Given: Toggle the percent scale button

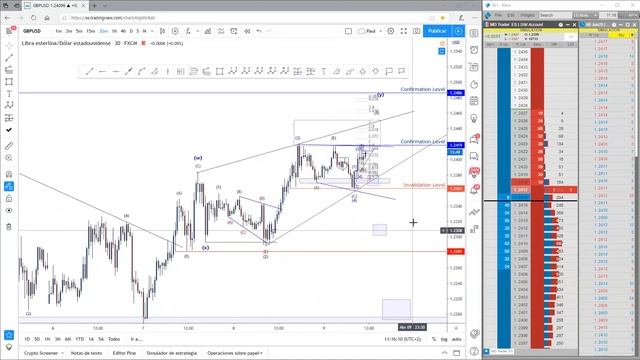Looking at the screenshot, I should click(434, 339).
